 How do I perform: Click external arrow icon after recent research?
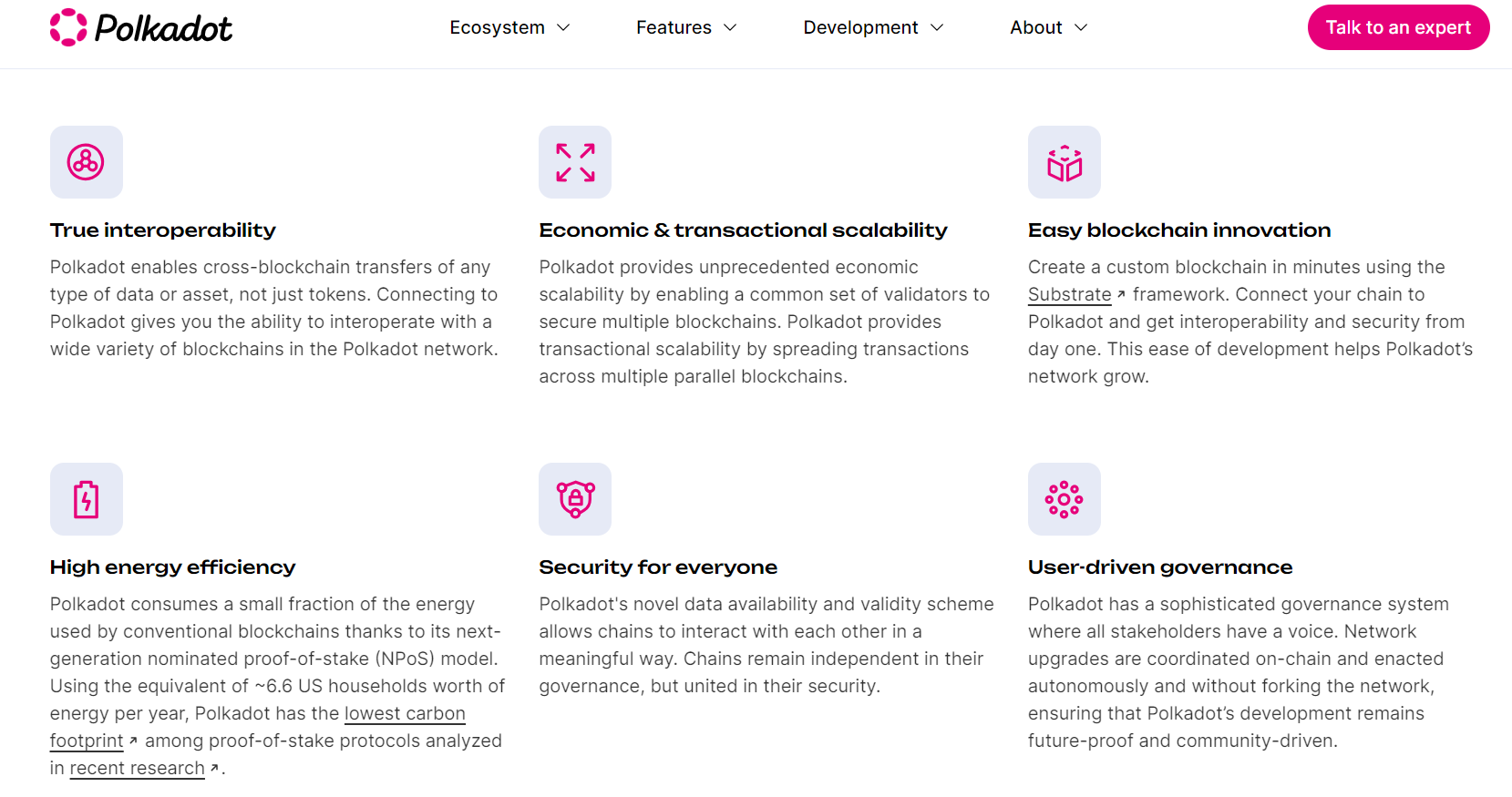pyautogui.click(x=214, y=768)
